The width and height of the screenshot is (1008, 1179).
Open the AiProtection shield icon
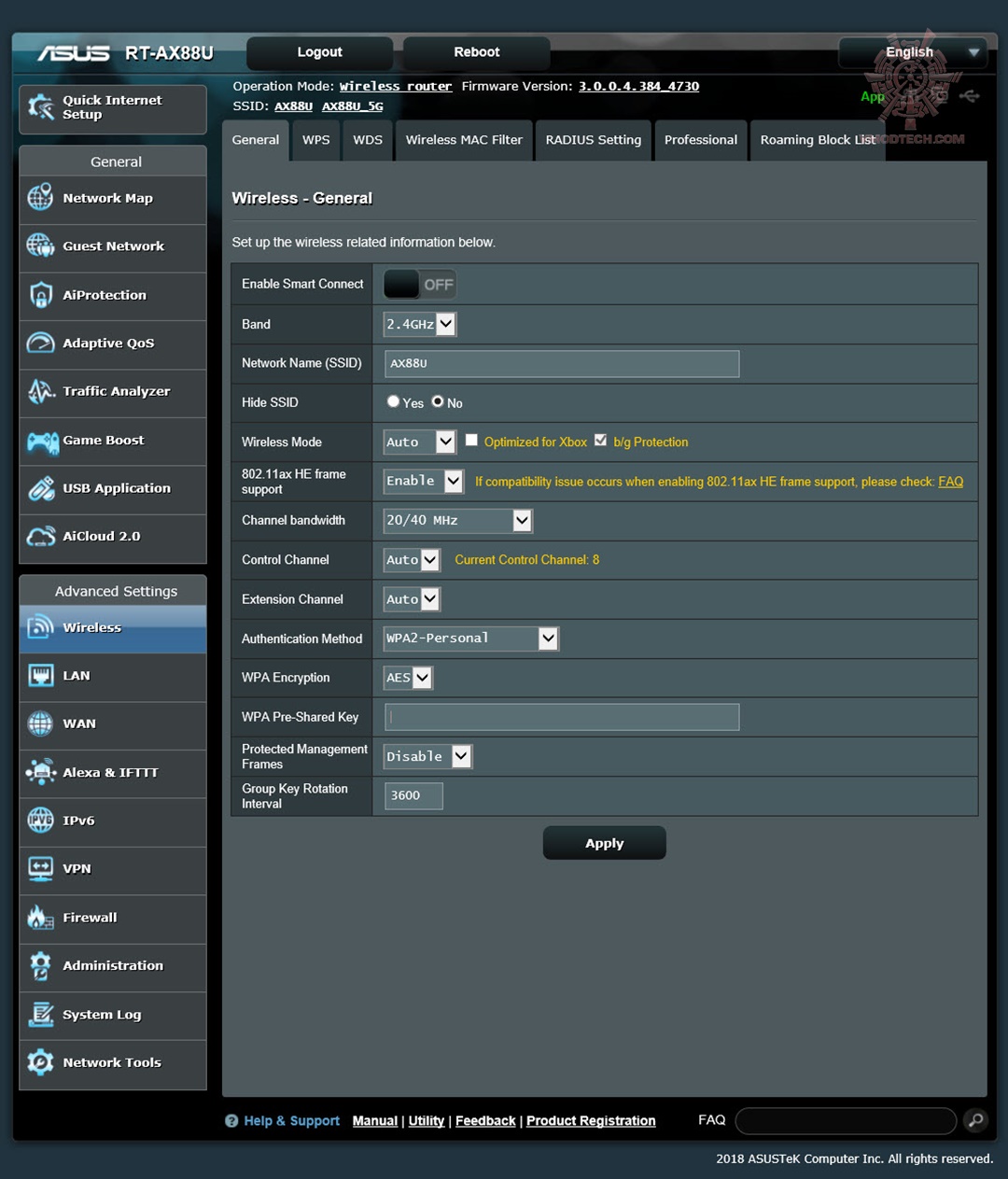(41, 295)
